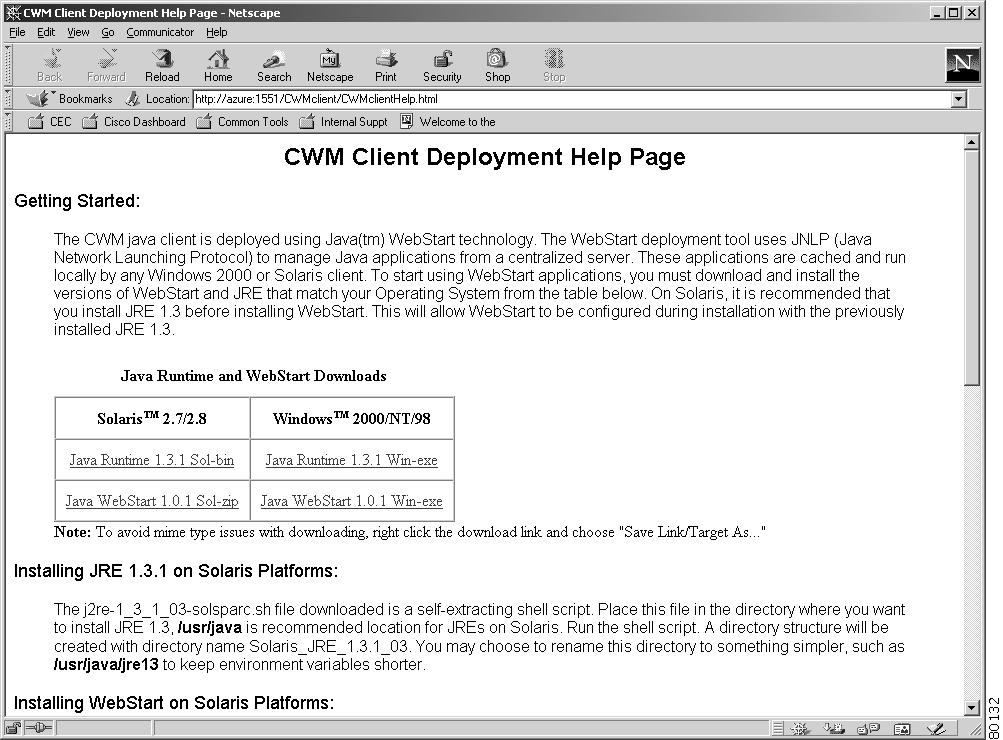The width and height of the screenshot is (1003, 740).
Task: Click the security lock icon in status bar
Action: coord(13,728)
